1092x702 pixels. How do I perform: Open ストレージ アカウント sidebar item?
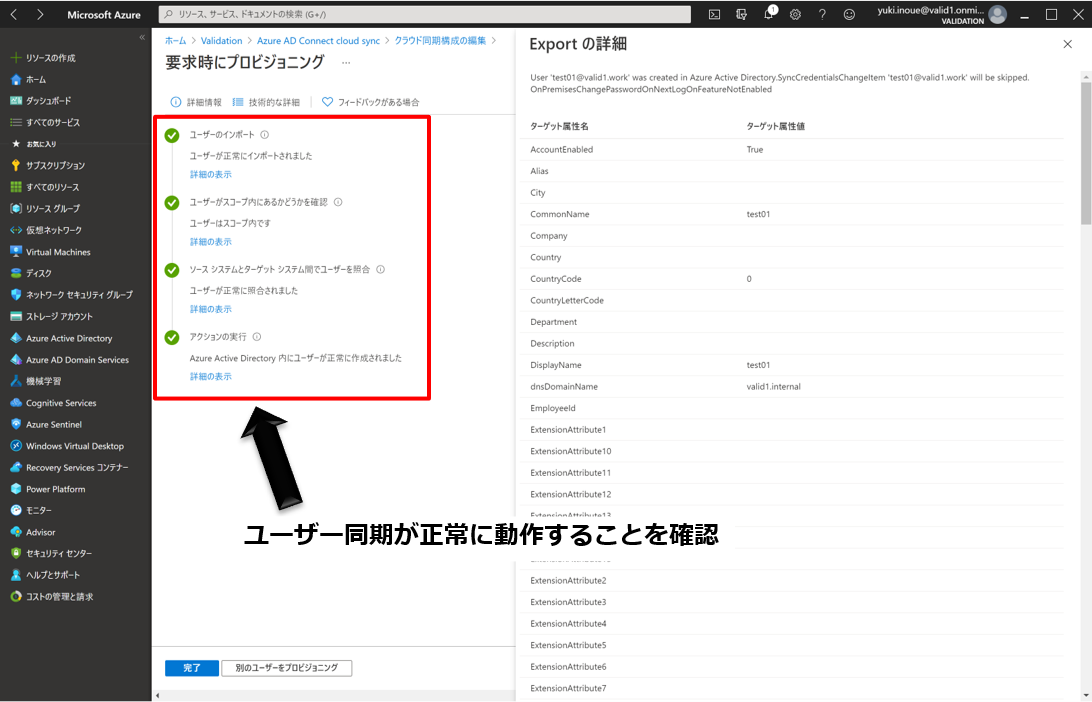(52, 317)
